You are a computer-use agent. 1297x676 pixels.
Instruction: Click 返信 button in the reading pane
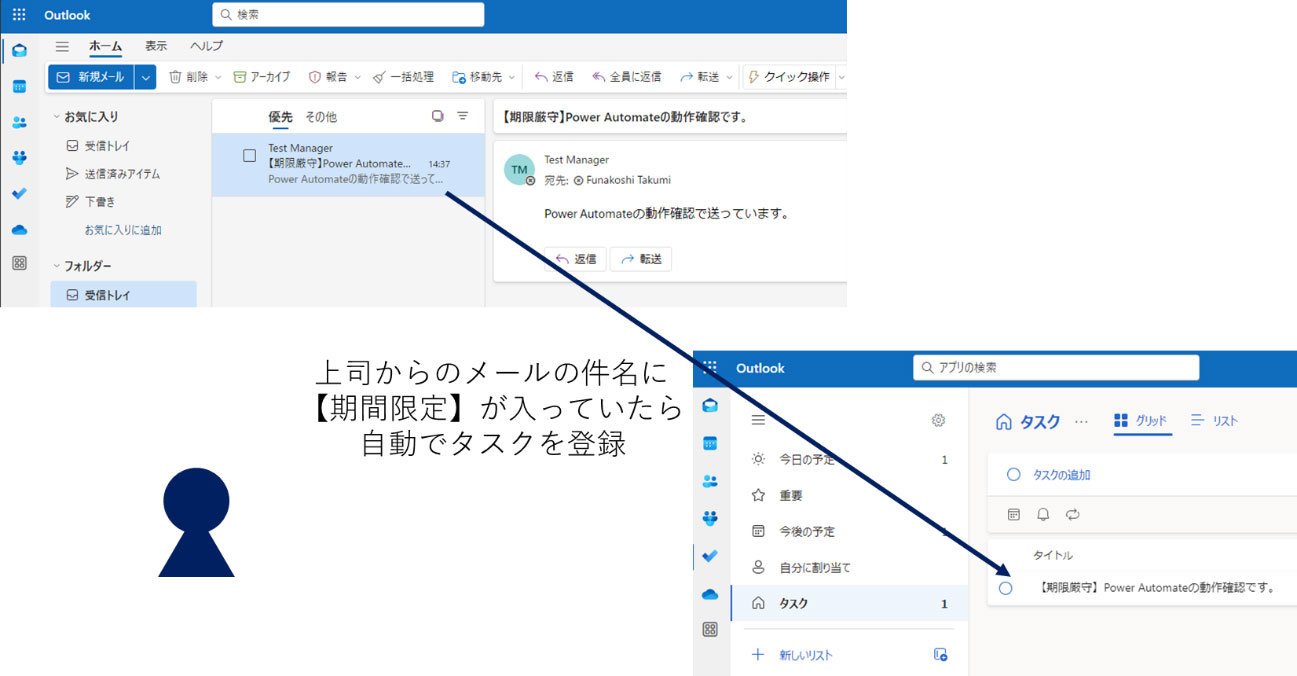pyautogui.click(x=576, y=259)
